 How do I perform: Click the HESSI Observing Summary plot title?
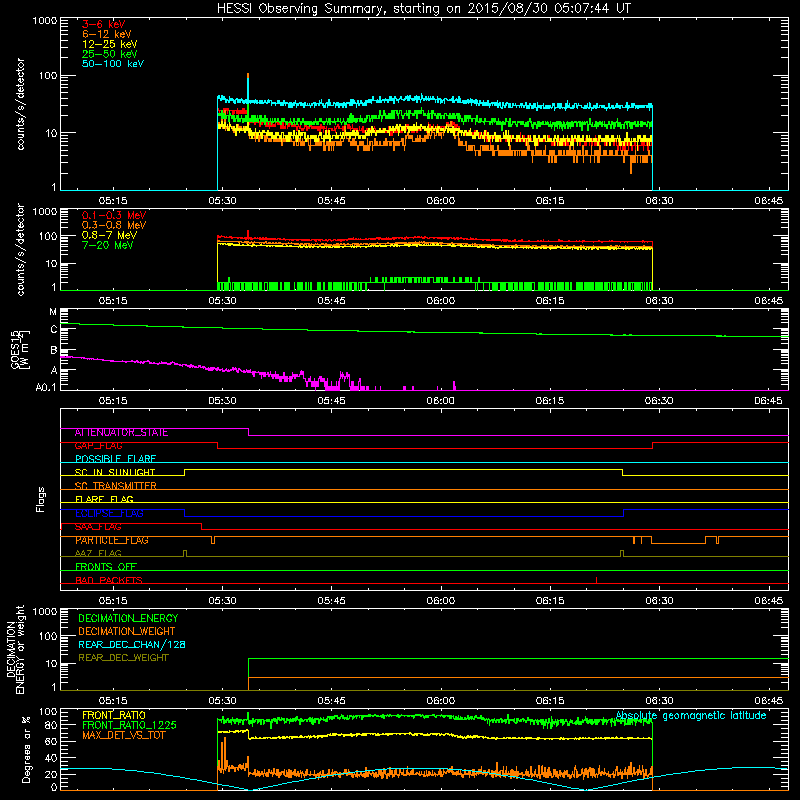tap(424, 9)
